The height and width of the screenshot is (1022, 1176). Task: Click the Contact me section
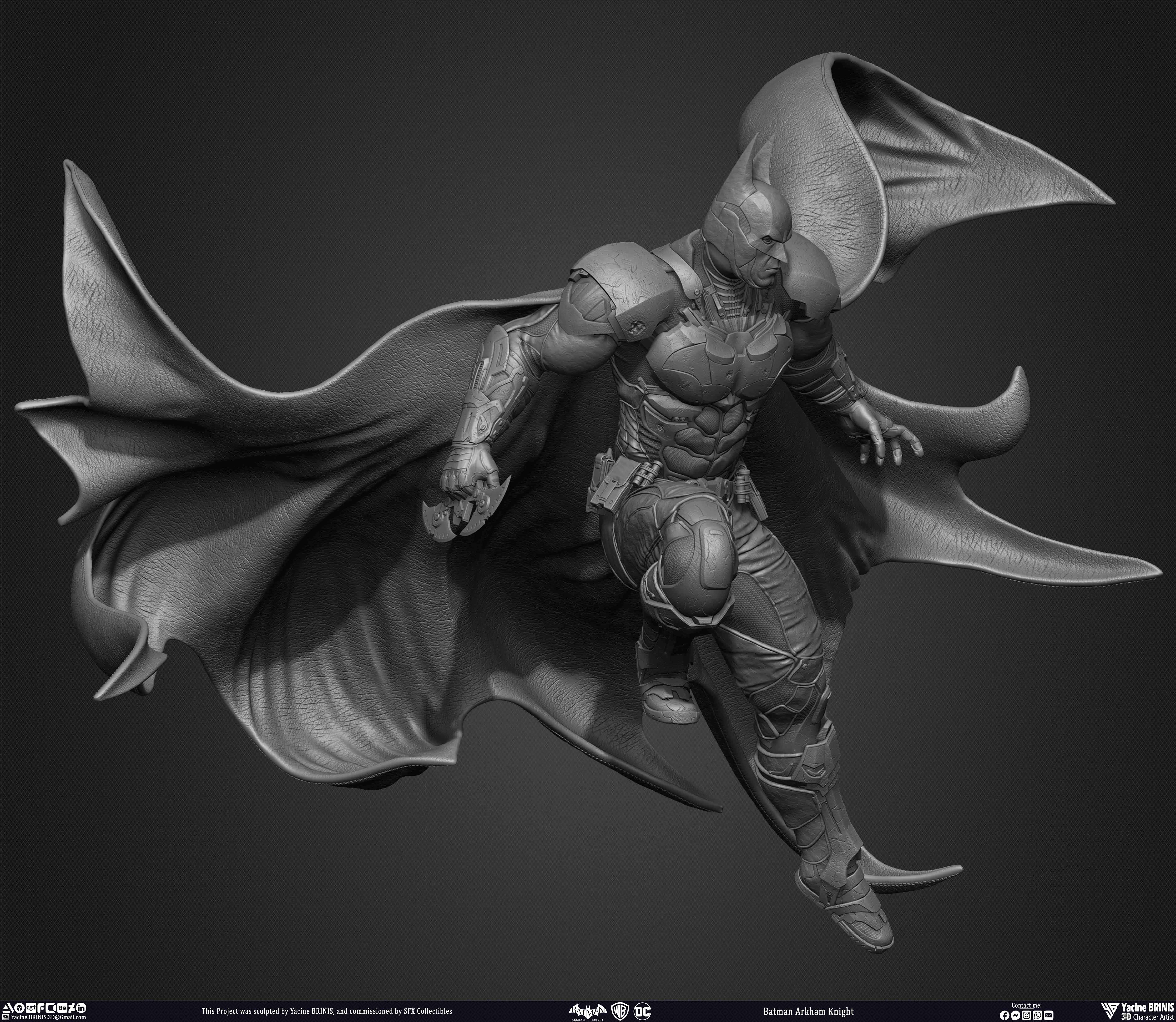coord(1027,1006)
